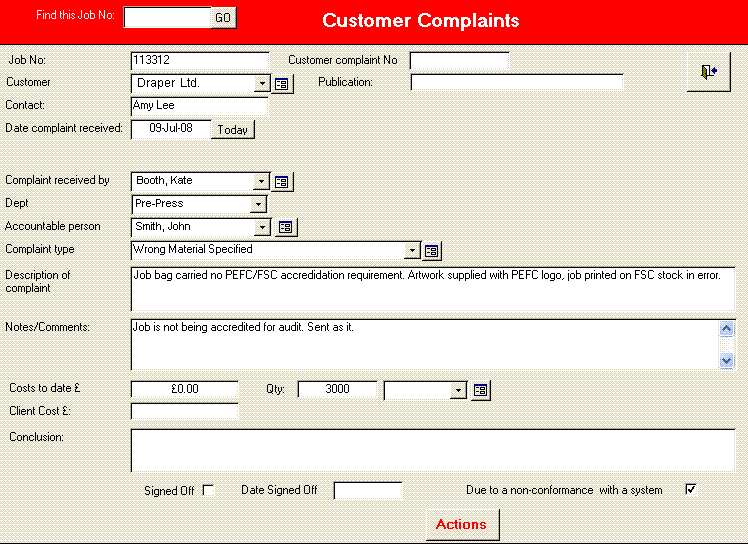Click the exit door icon button
The height and width of the screenshot is (544, 748).
(708, 72)
